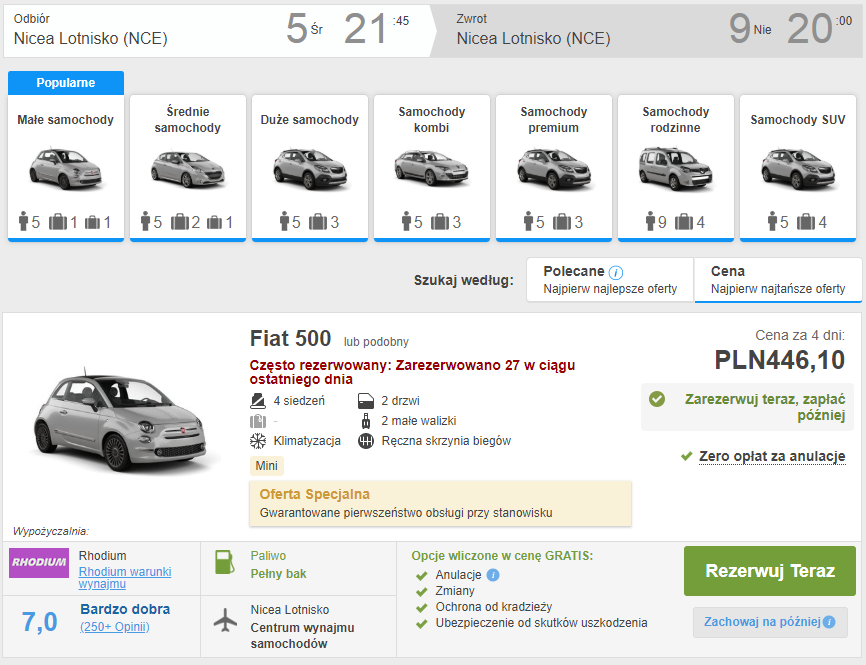
Task: Click the info icon beside Anulacje
Action: click(493, 575)
